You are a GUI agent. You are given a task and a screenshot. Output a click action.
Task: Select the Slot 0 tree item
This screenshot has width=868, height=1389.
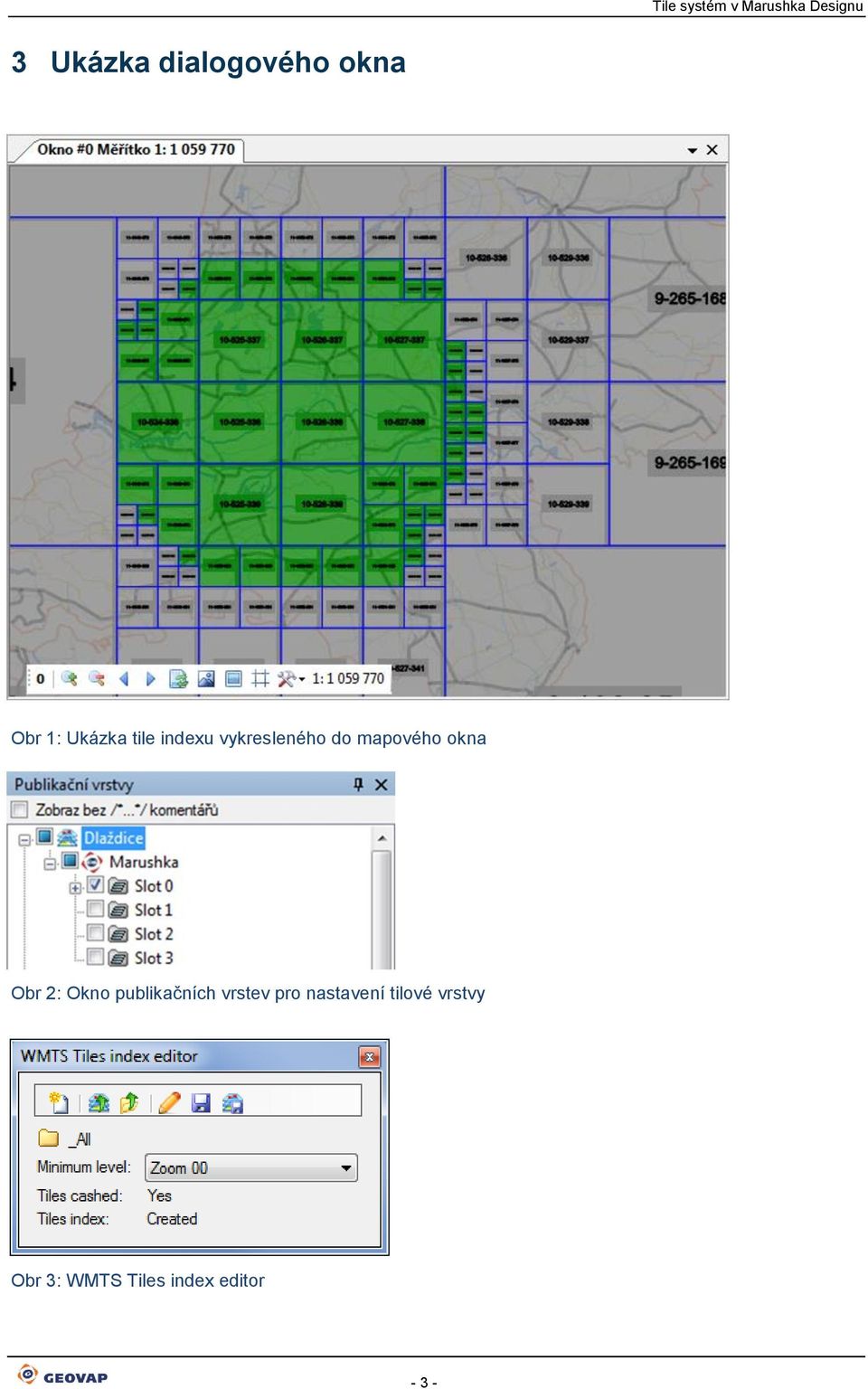(154, 886)
